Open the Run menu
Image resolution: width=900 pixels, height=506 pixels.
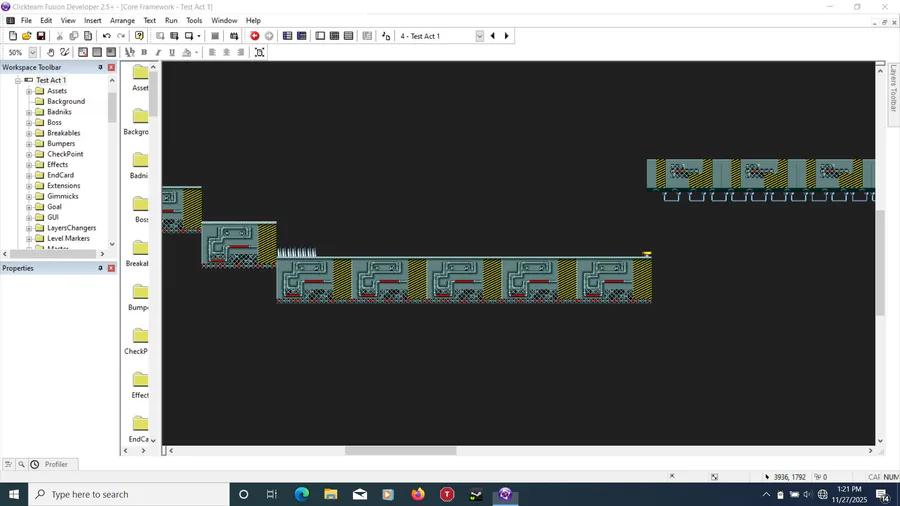click(171, 20)
